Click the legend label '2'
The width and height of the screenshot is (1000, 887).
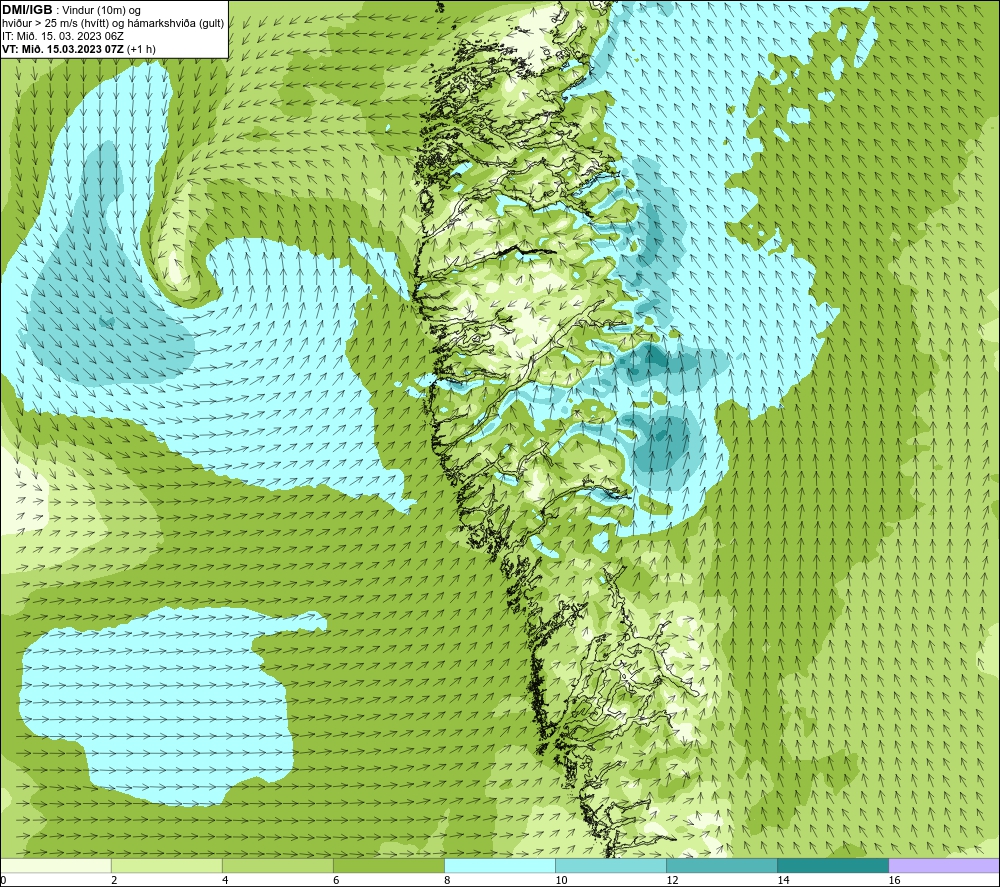click(x=114, y=881)
